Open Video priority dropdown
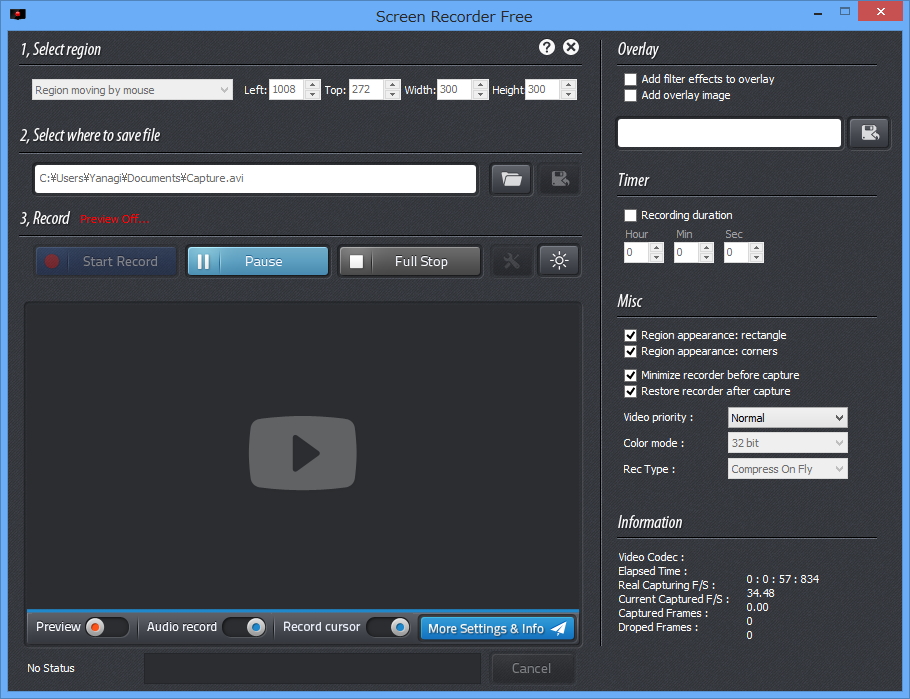Viewport: 910px width, 699px height. pos(788,418)
